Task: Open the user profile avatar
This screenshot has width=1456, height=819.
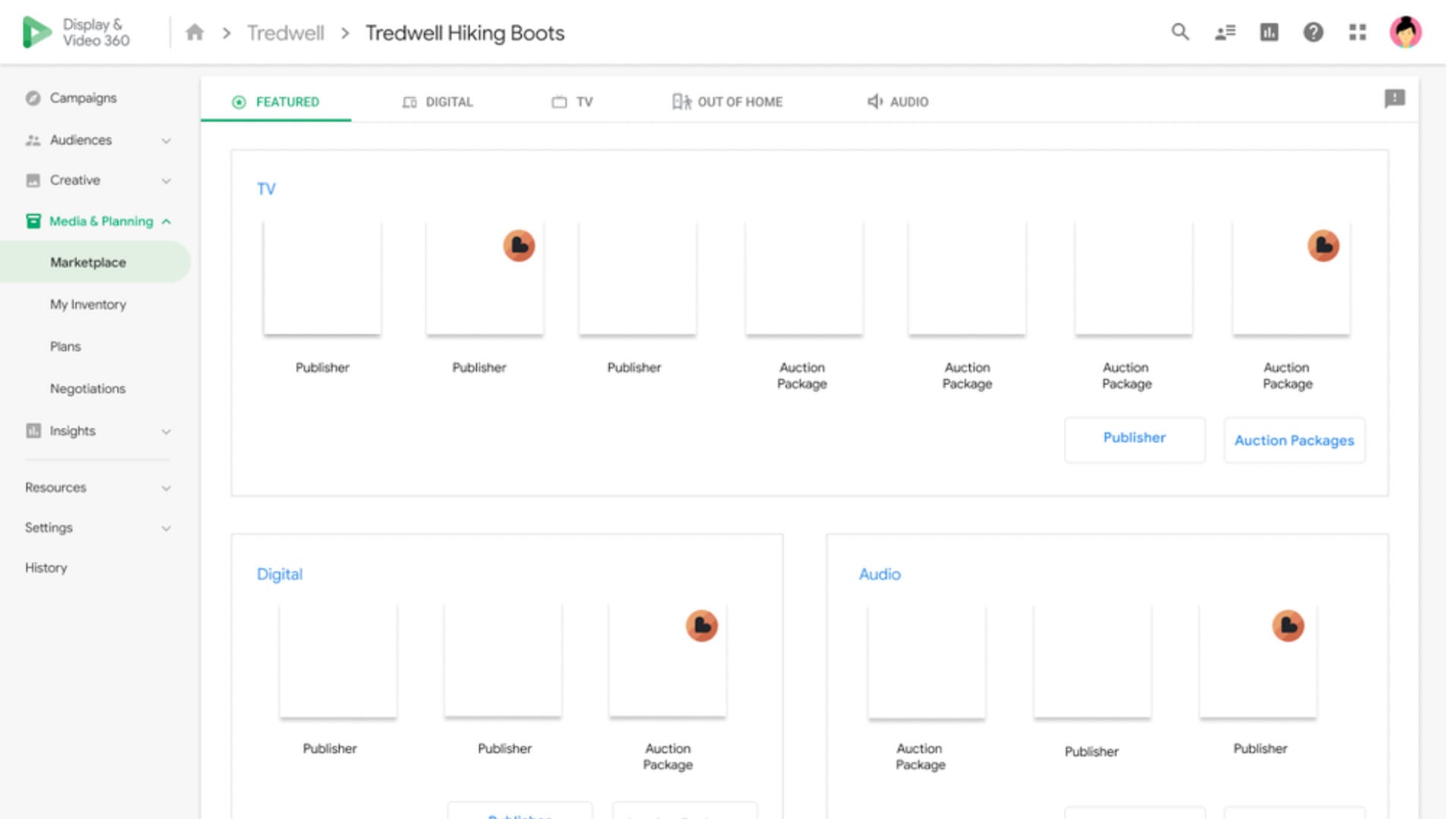Action: point(1405,32)
